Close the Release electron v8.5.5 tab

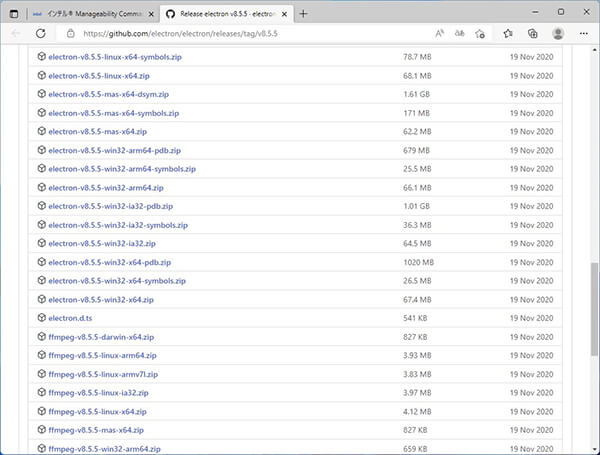point(284,14)
